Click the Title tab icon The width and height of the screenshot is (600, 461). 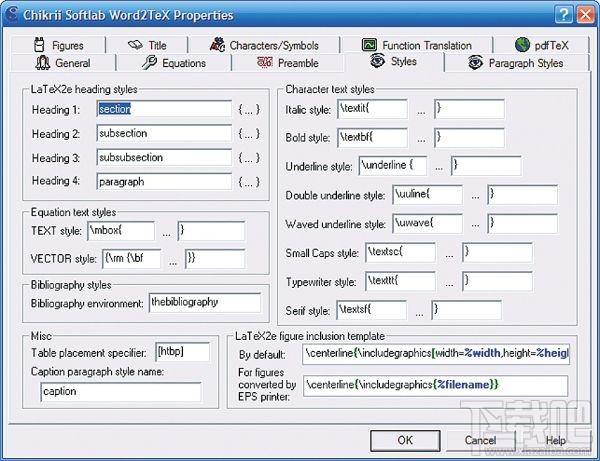coord(135,45)
